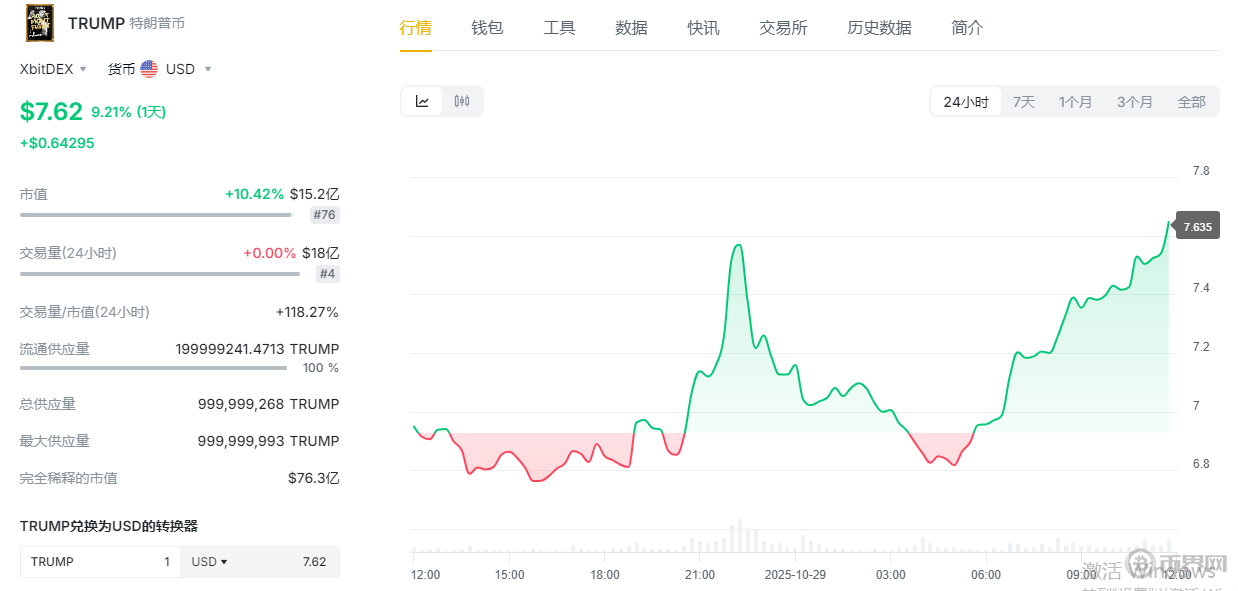1238x591 pixels.
Task: Go to the 快讯 news tab
Action: tap(703, 28)
